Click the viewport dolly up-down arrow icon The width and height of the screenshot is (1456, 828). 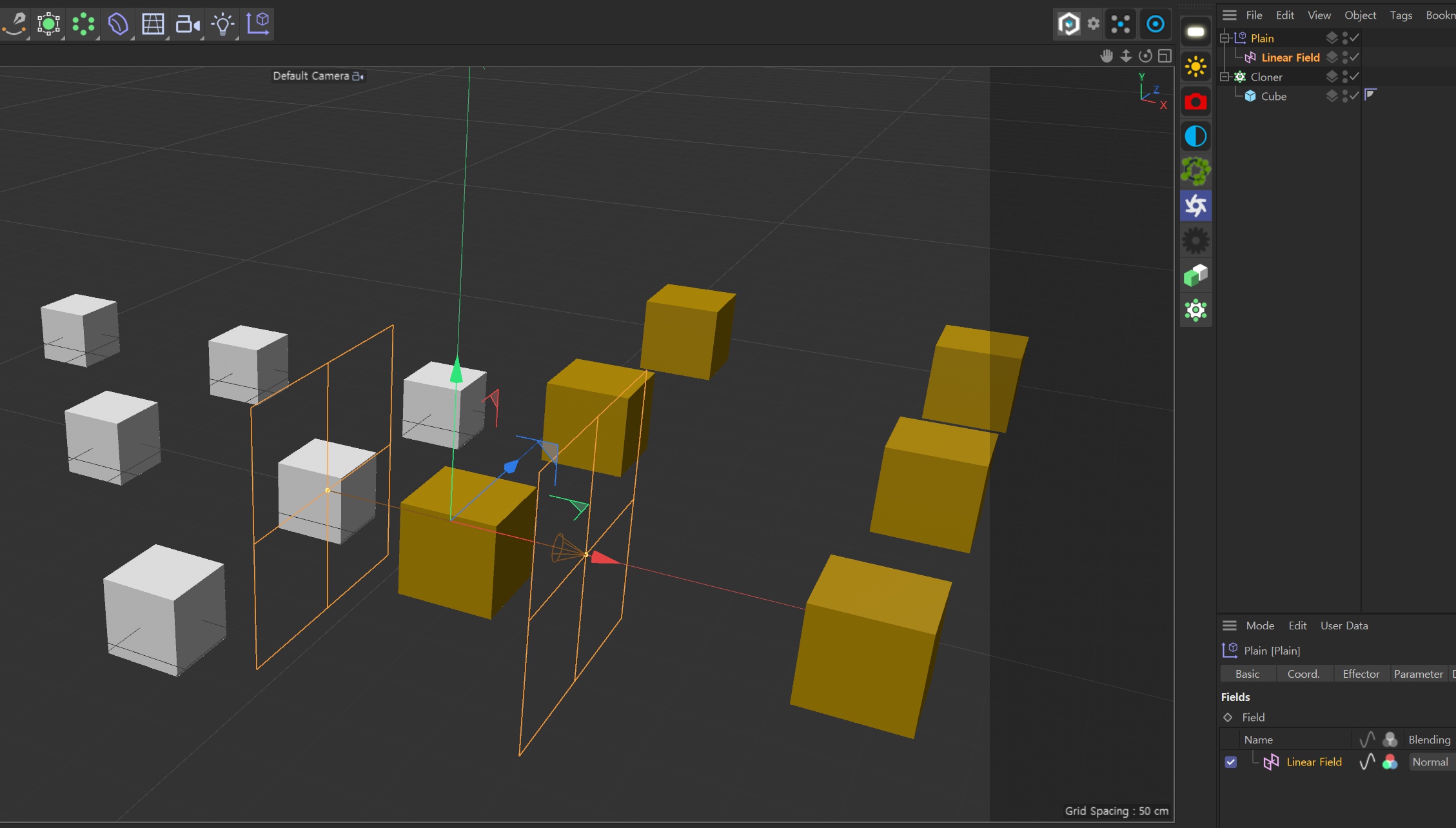point(1126,56)
